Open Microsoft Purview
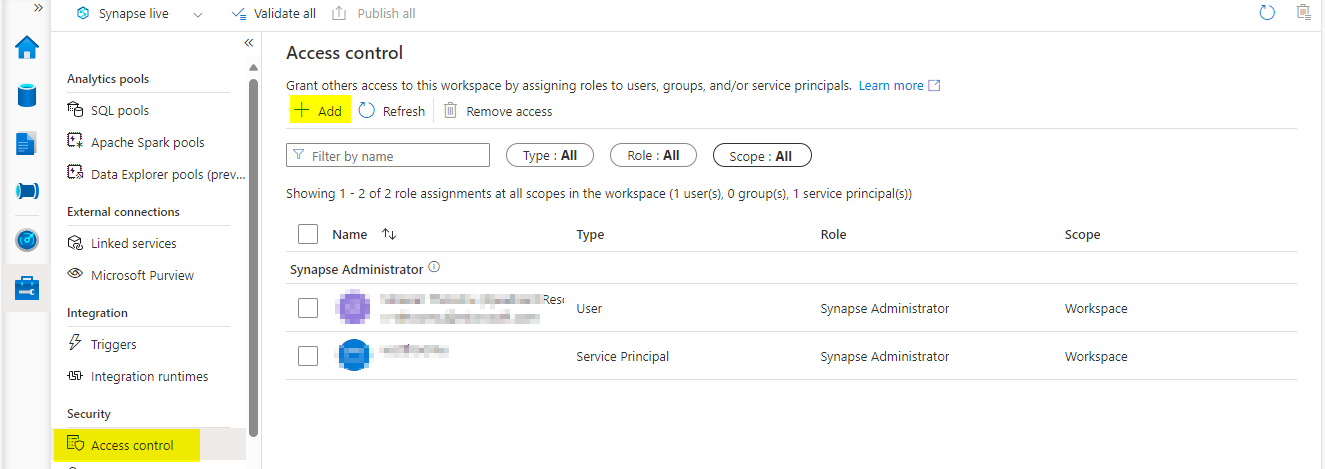This screenshot has height=469, width=1325. (x=142, y=276)
